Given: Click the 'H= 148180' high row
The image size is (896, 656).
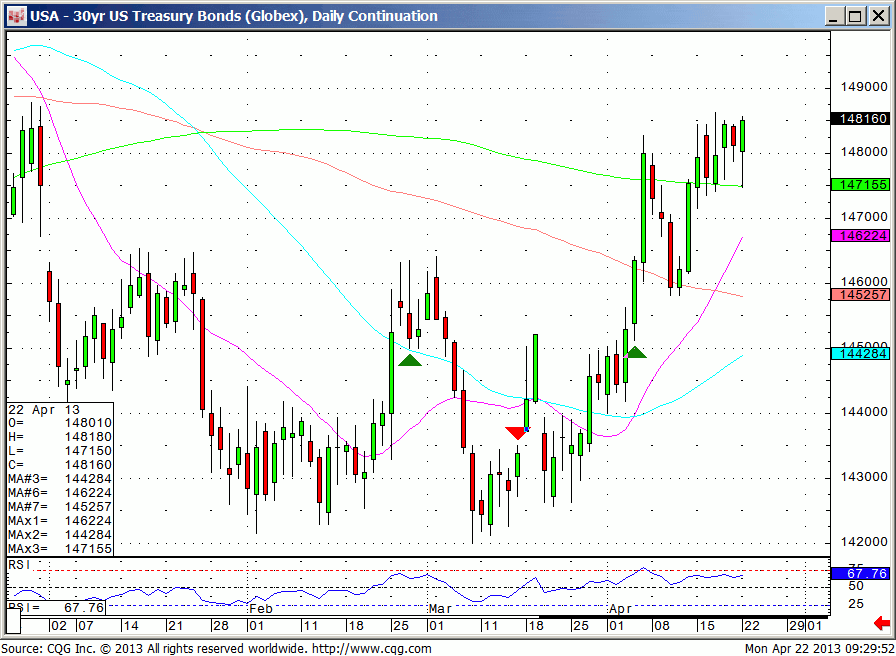Looking at the screenshot, I should 60,438.
